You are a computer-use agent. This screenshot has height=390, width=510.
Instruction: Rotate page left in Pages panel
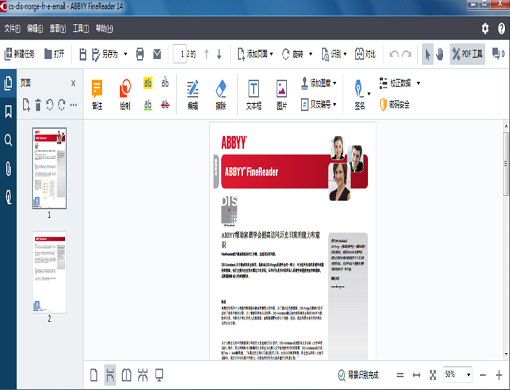(50, 105)
